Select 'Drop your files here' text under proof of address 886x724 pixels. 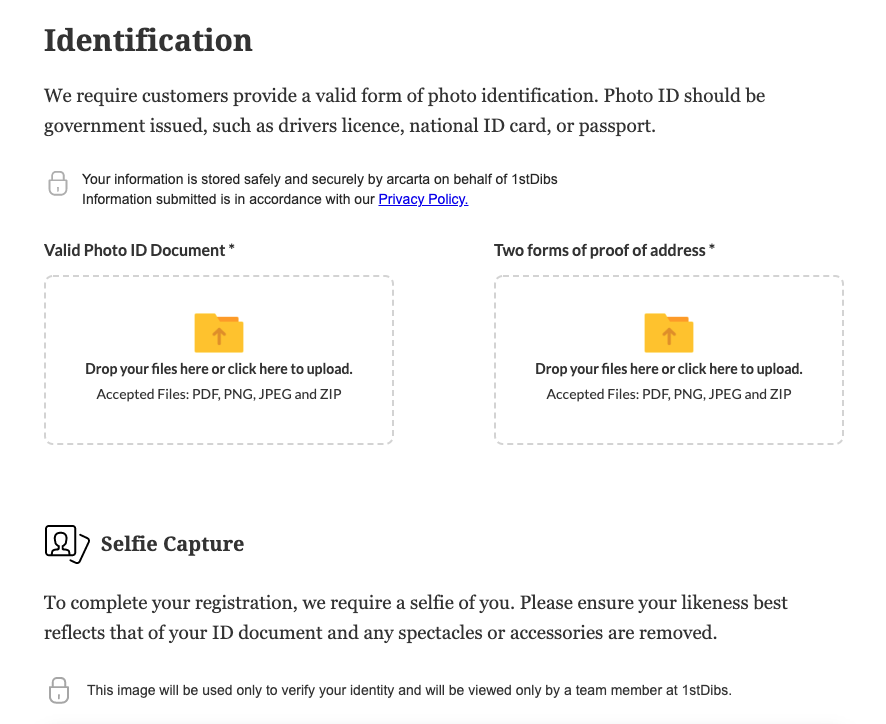coord(668,368)
